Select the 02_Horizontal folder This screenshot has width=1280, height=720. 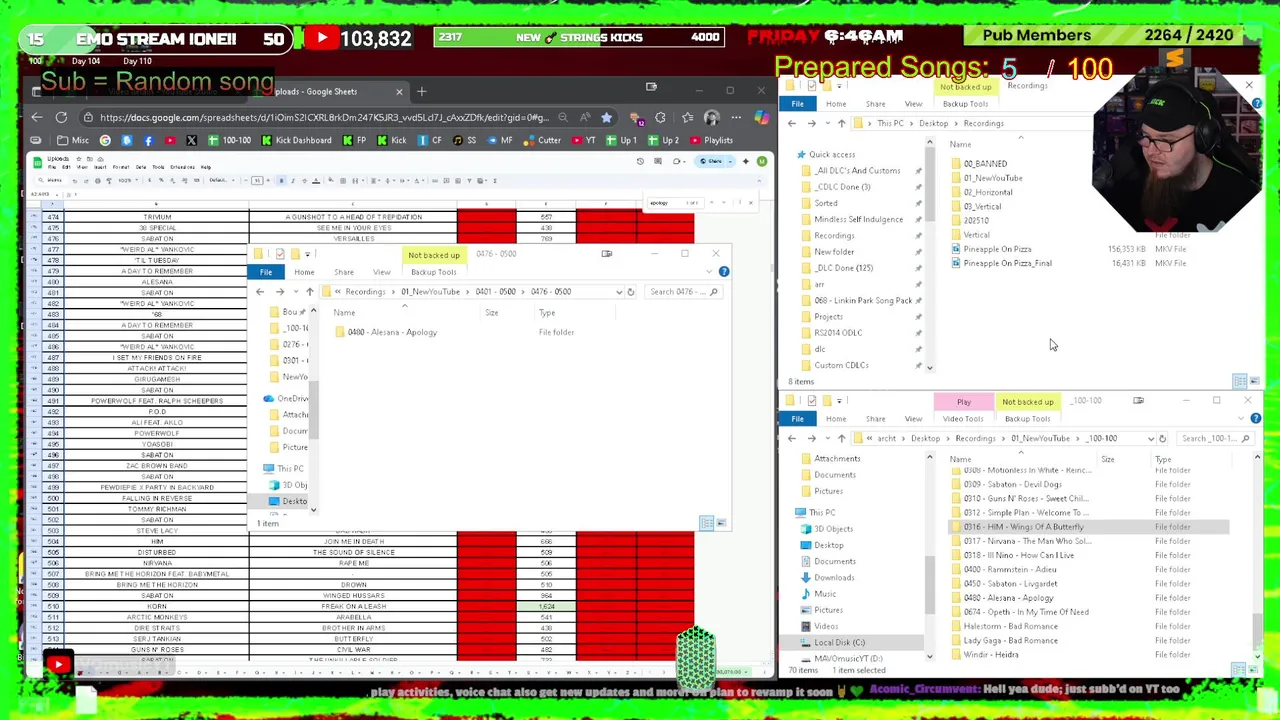[988, 192]
